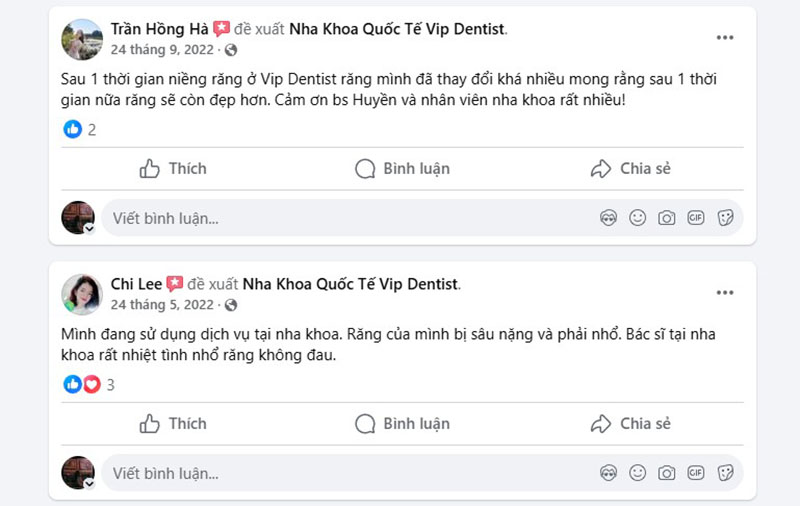Open emoji picker in first comment box
800x506 pixels.
tap(637, 218)
